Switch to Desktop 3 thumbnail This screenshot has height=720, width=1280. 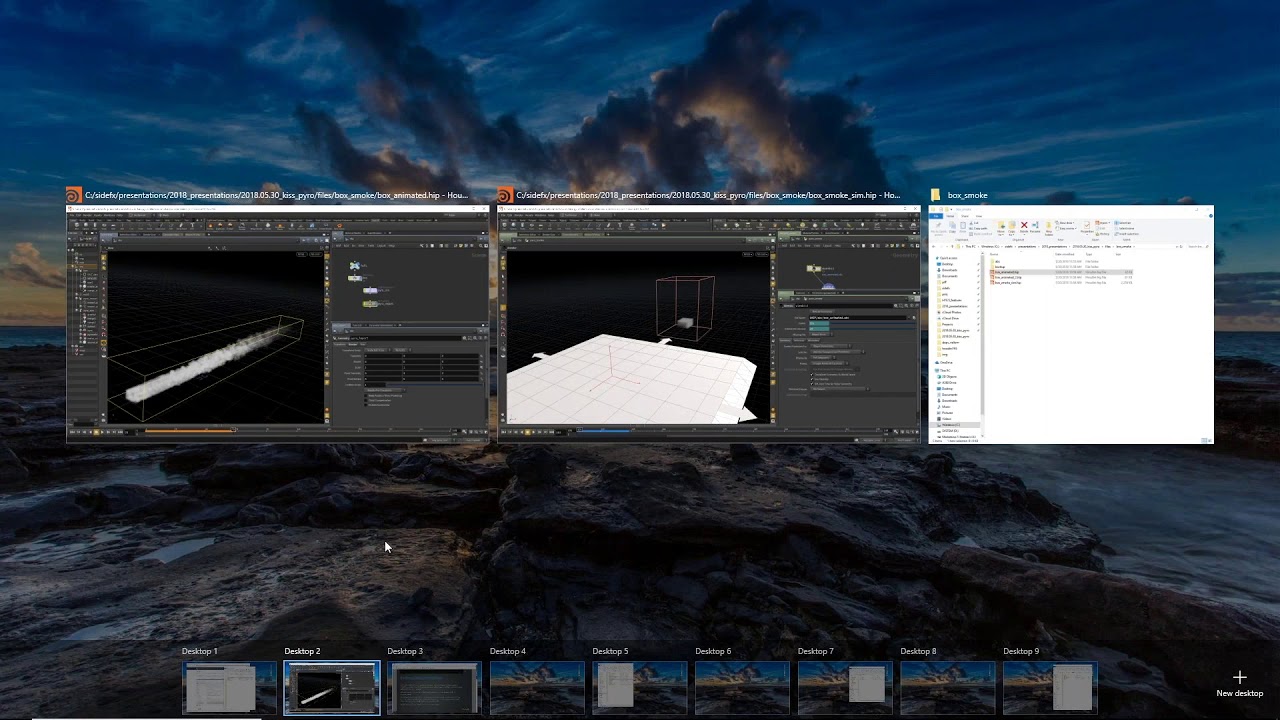(x=434, y=688)
